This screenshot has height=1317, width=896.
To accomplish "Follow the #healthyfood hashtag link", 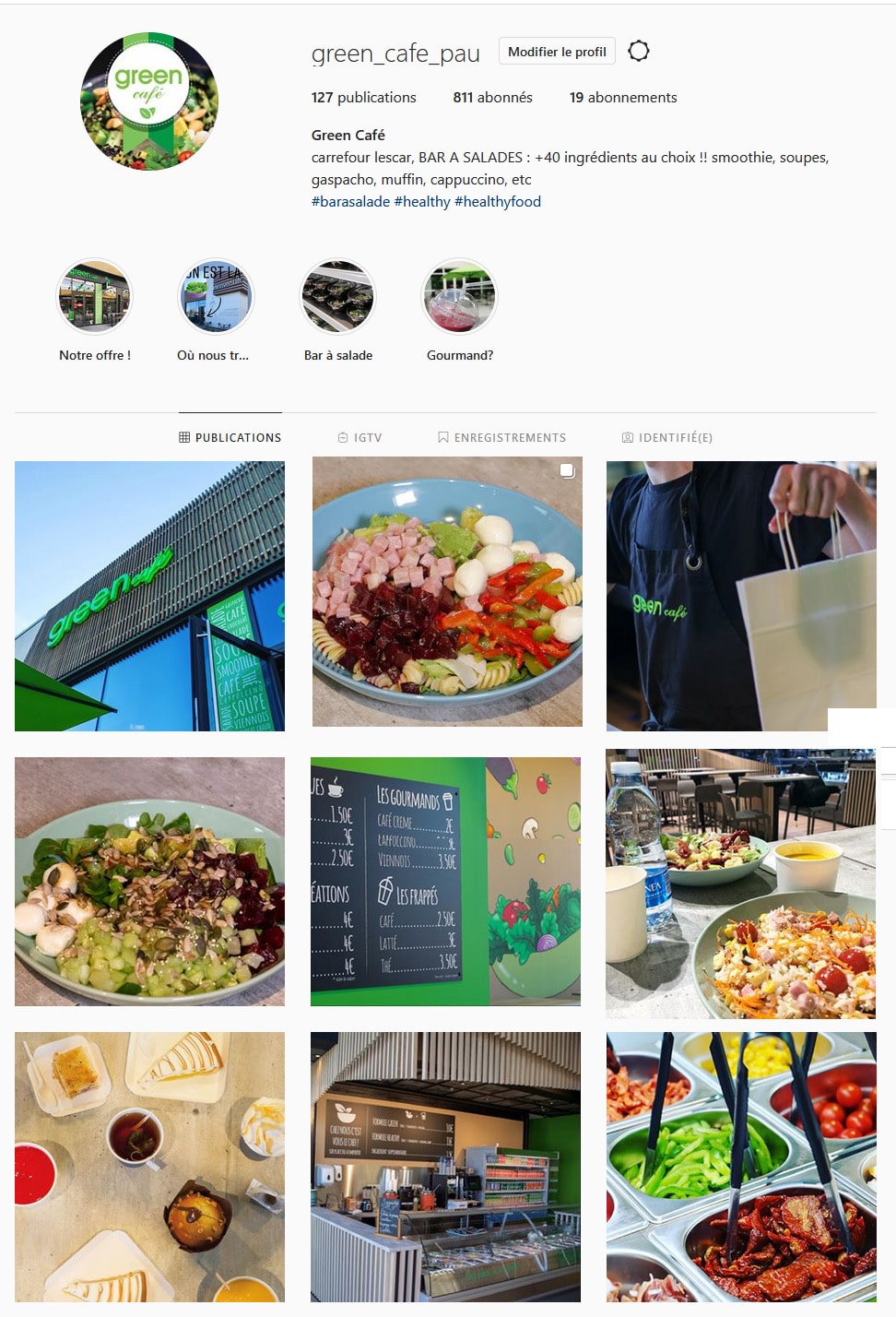I will 498,201.
